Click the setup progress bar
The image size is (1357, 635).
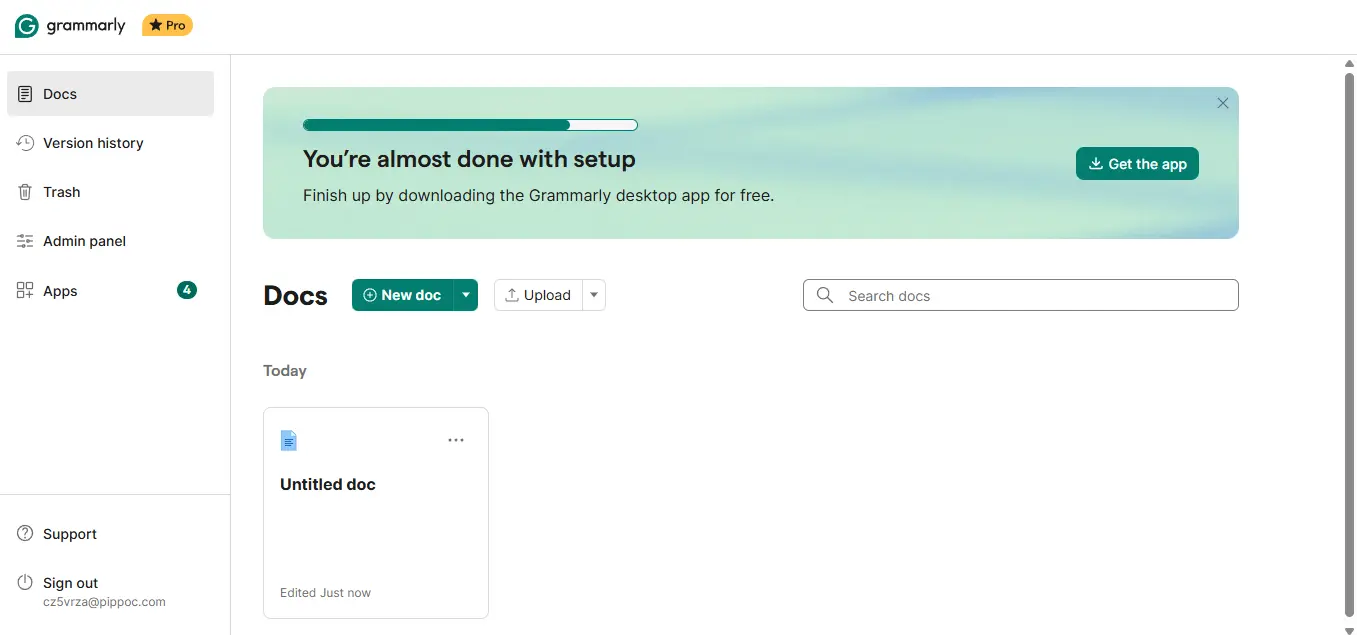(470, 125)
